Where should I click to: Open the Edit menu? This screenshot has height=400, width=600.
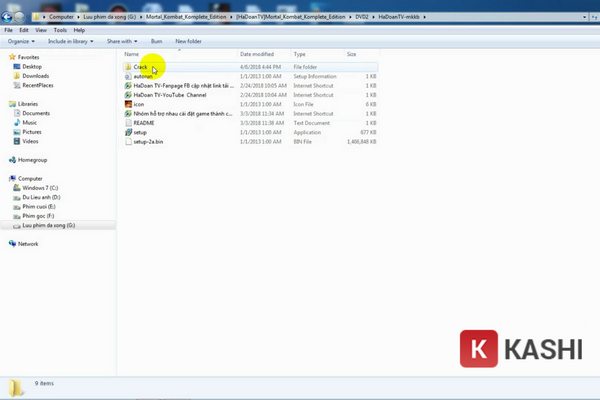(x=24, y=30)
